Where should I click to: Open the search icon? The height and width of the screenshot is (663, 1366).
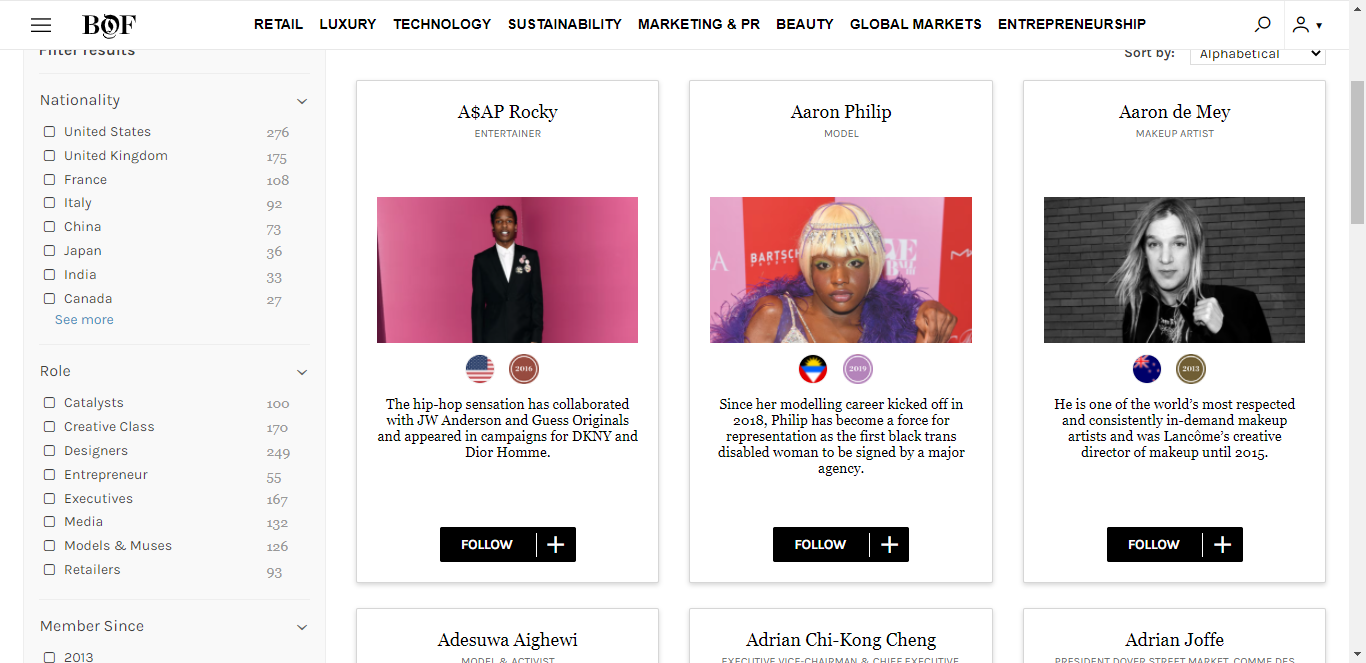[1262, 24]
